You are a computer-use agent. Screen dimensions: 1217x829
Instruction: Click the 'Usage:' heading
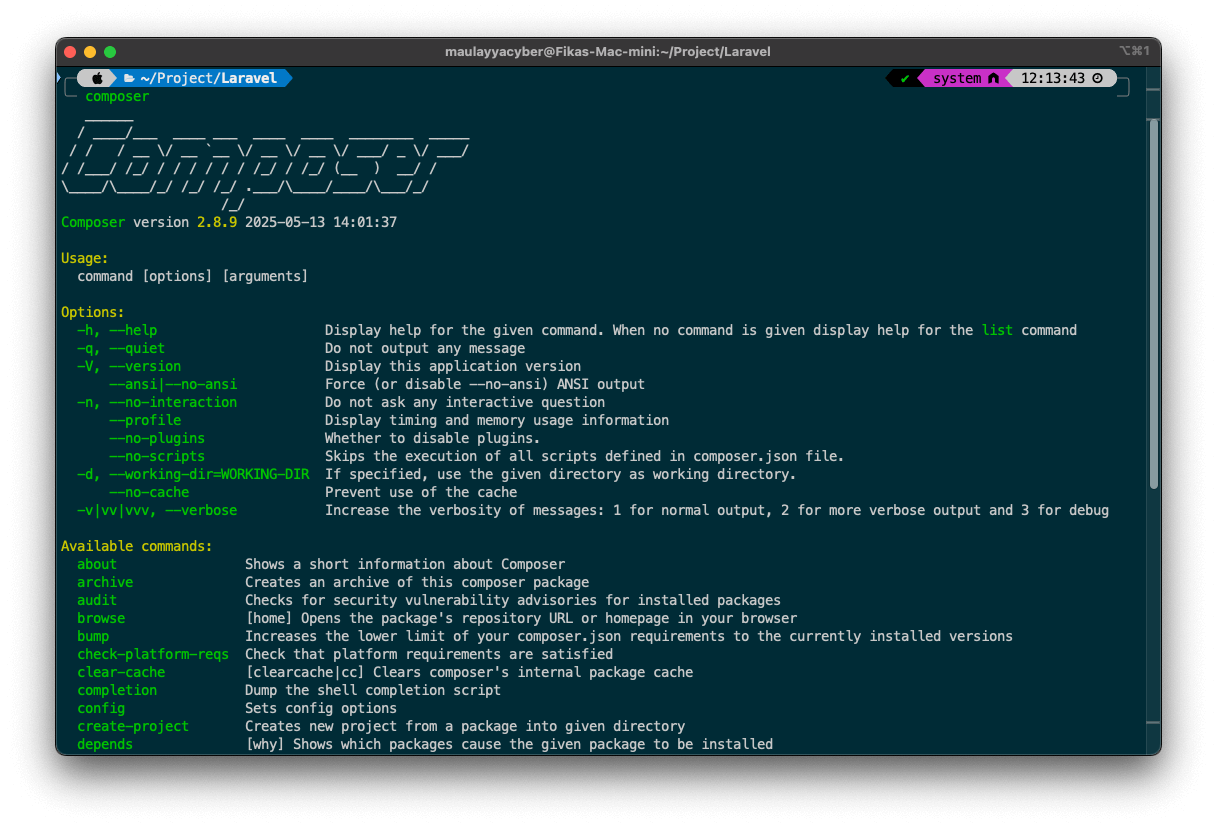85,258
